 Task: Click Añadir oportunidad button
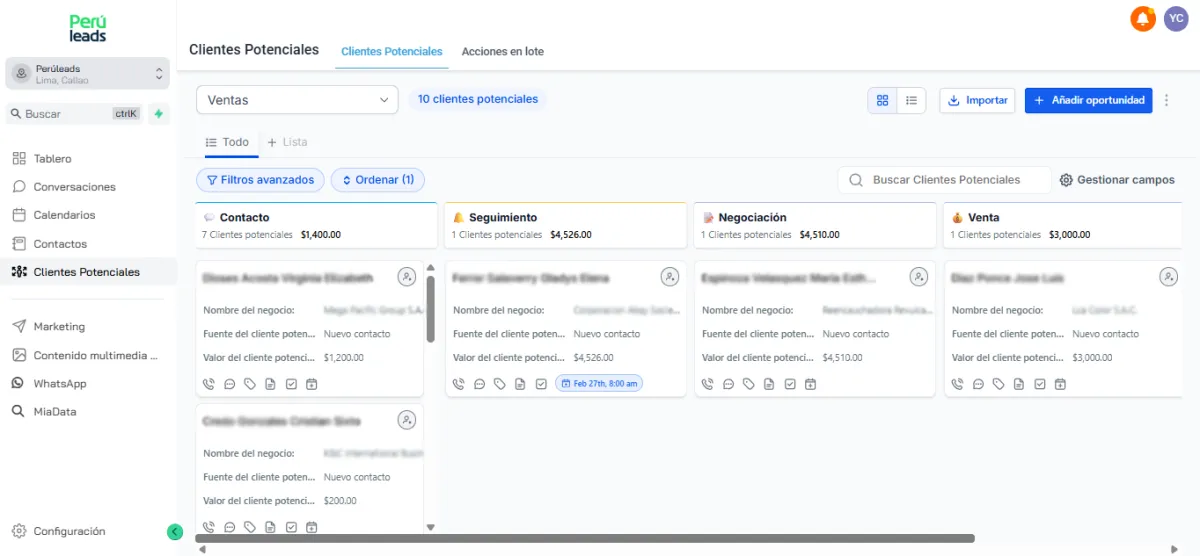(x=1088, y=100)
